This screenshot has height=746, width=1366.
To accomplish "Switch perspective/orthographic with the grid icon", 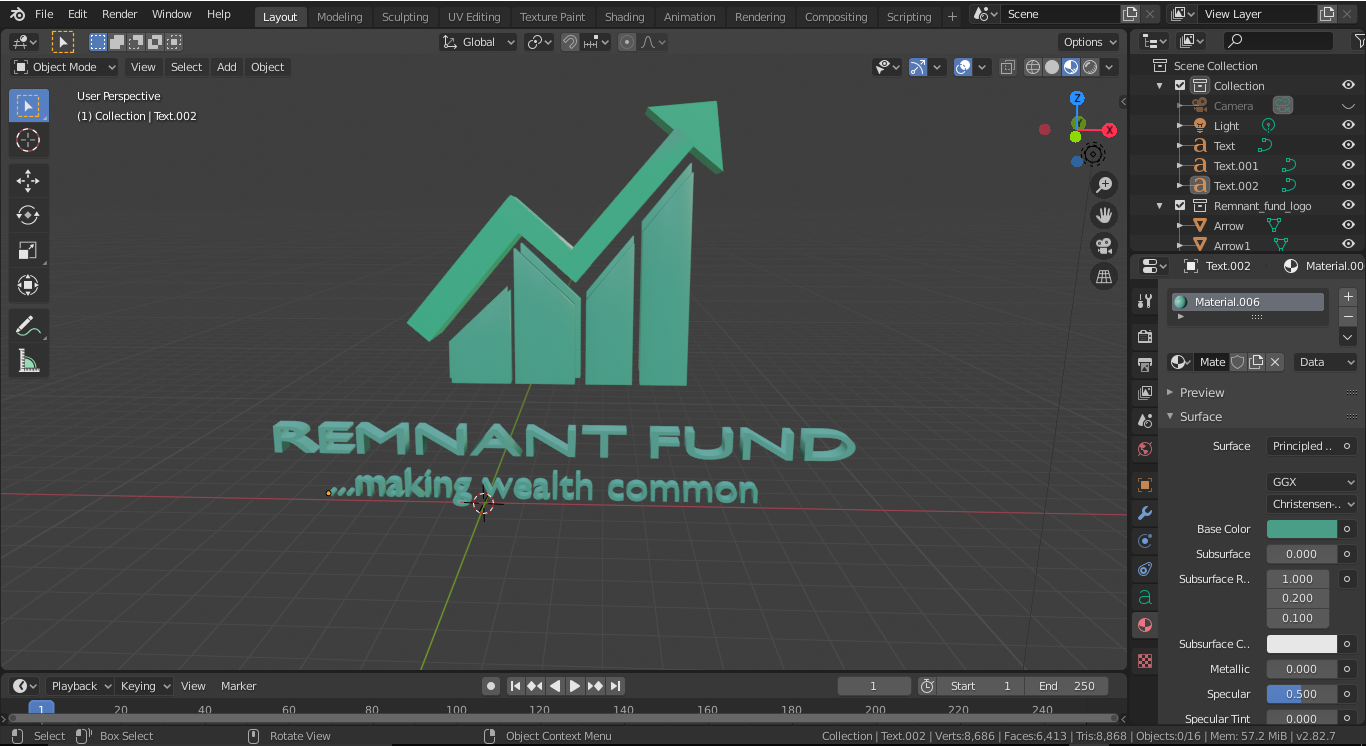I will pos(1104,277).
